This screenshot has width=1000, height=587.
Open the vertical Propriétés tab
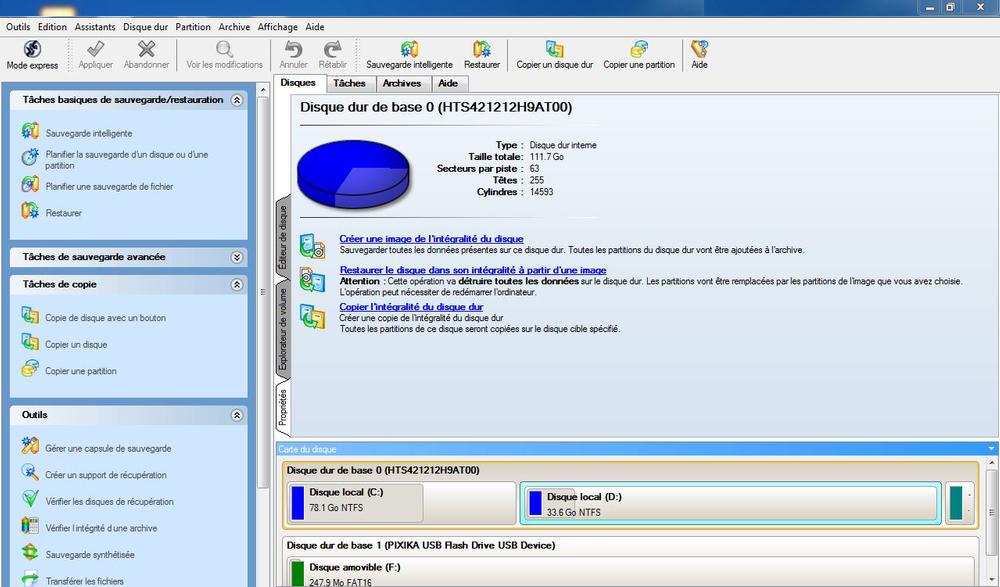coord(283,408)
